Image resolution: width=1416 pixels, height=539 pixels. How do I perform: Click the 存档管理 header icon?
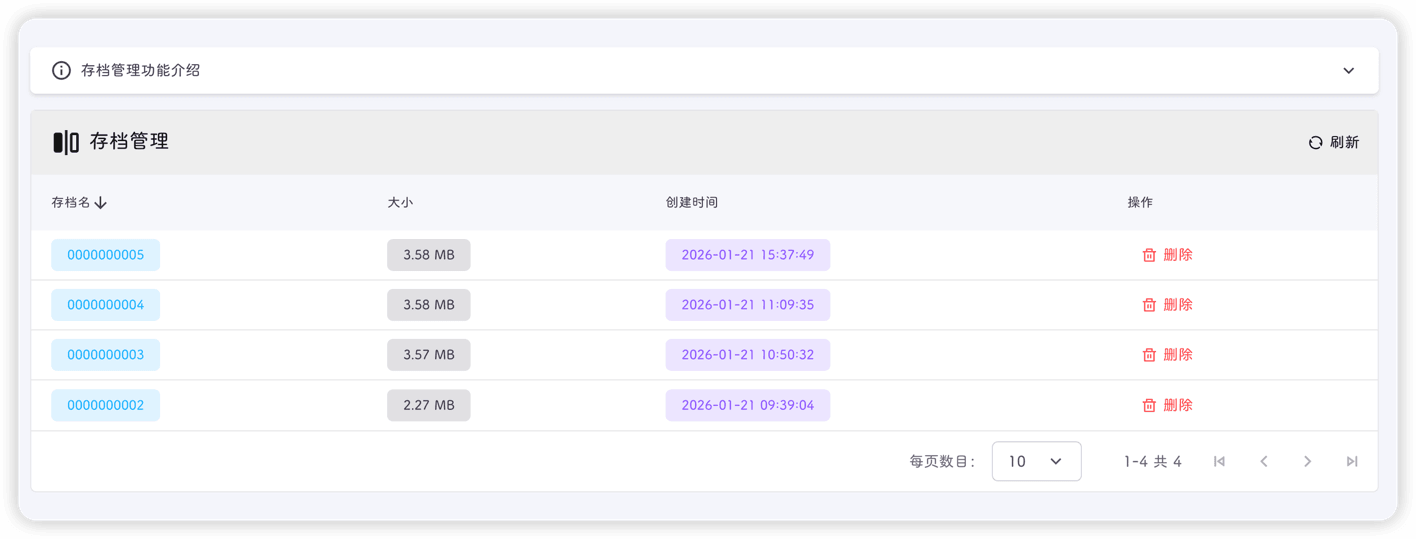click(66, 142)
